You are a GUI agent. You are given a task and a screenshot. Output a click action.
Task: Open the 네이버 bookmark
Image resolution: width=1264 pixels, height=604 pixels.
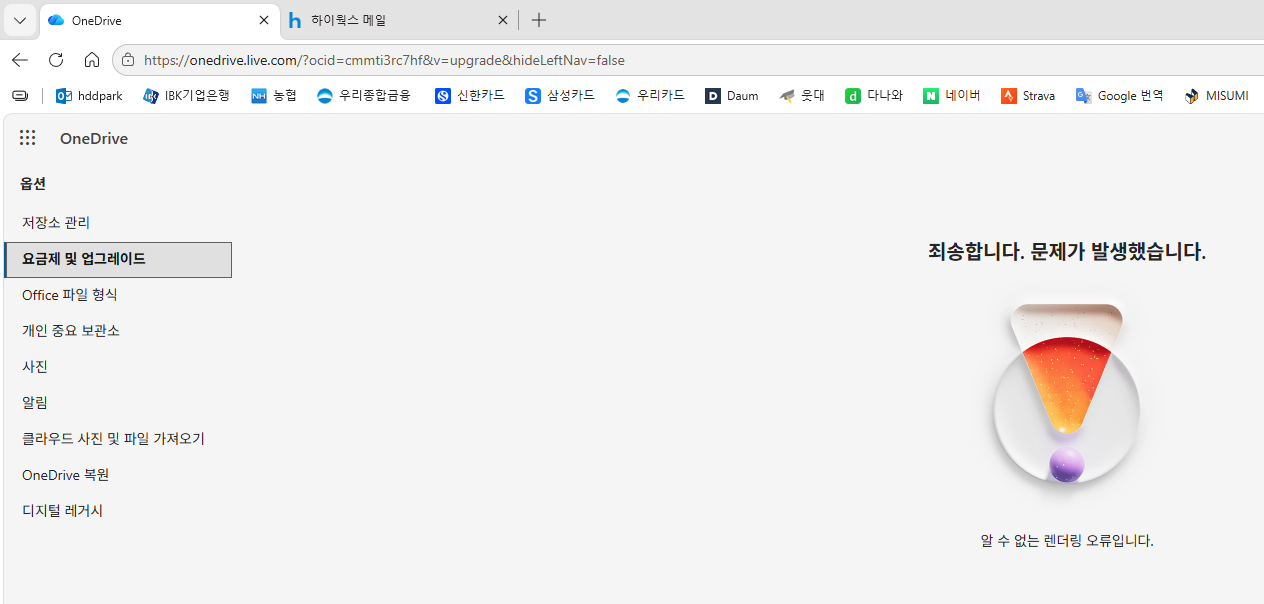(952, 96)
